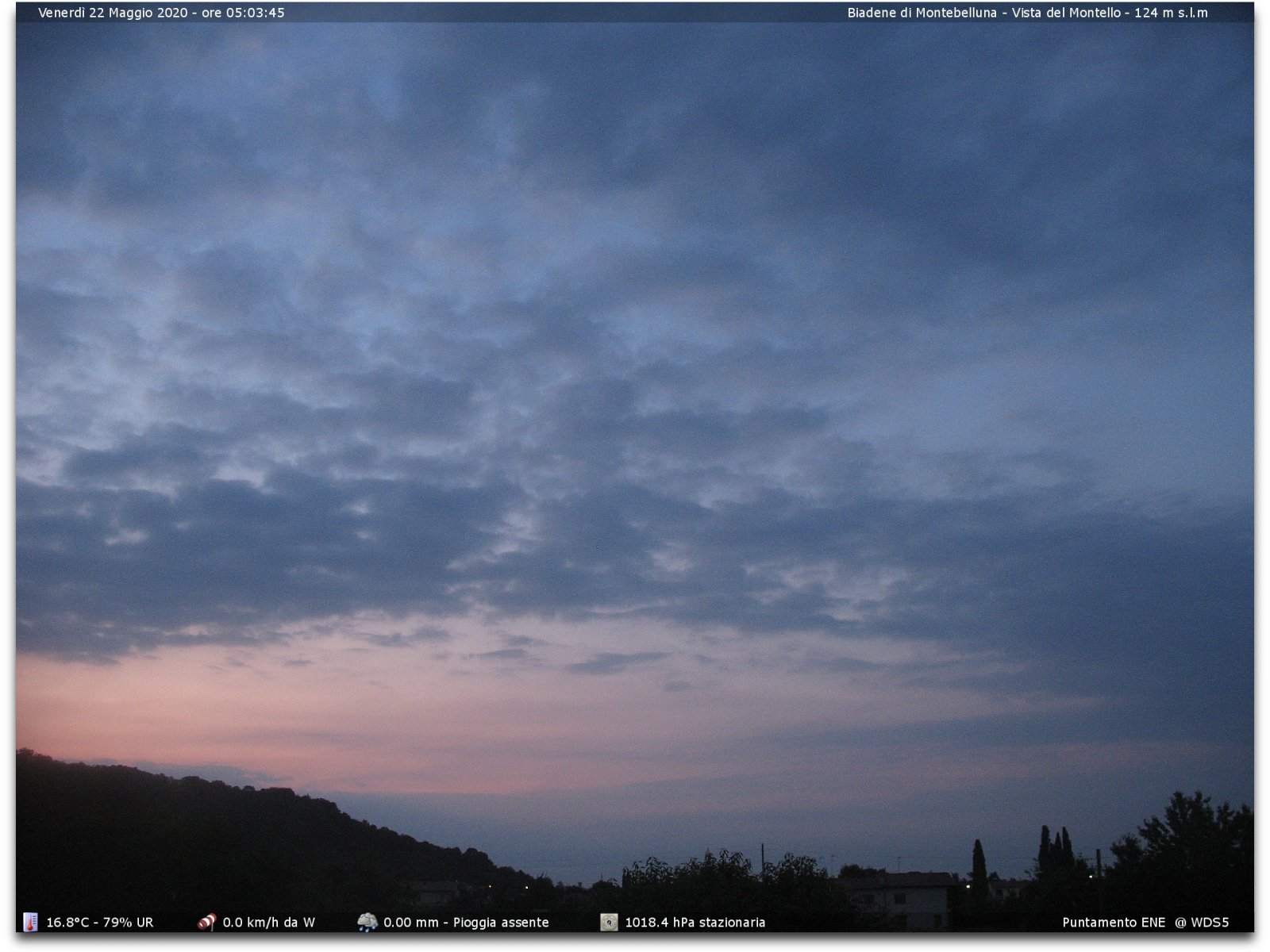This screenshot has width=1270, height=952.
Task: Click the 1018.4 hPa stazionaria reading
Action: click(695, 923)
